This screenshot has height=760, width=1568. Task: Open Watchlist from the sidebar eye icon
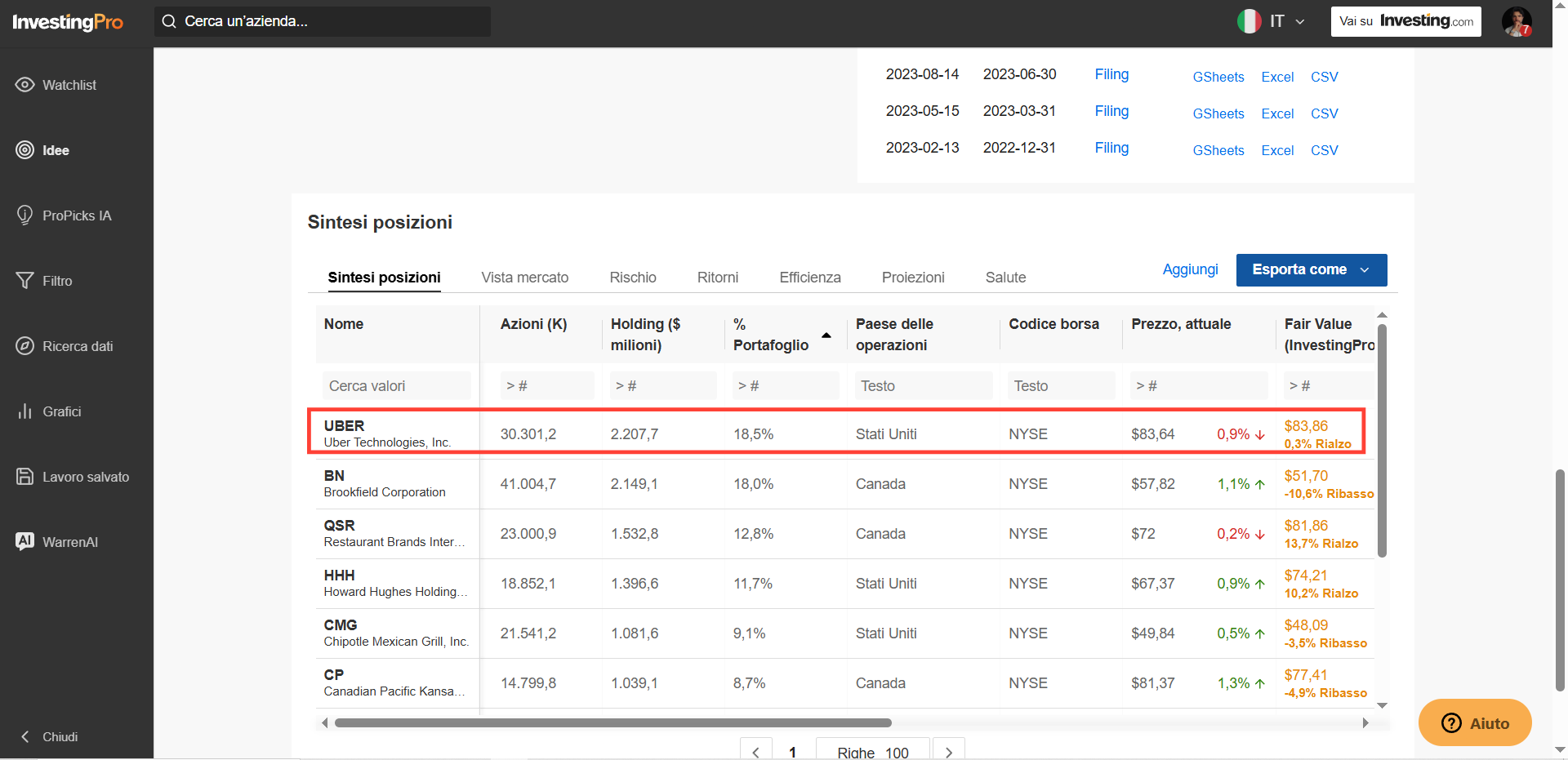coord(25,85)
